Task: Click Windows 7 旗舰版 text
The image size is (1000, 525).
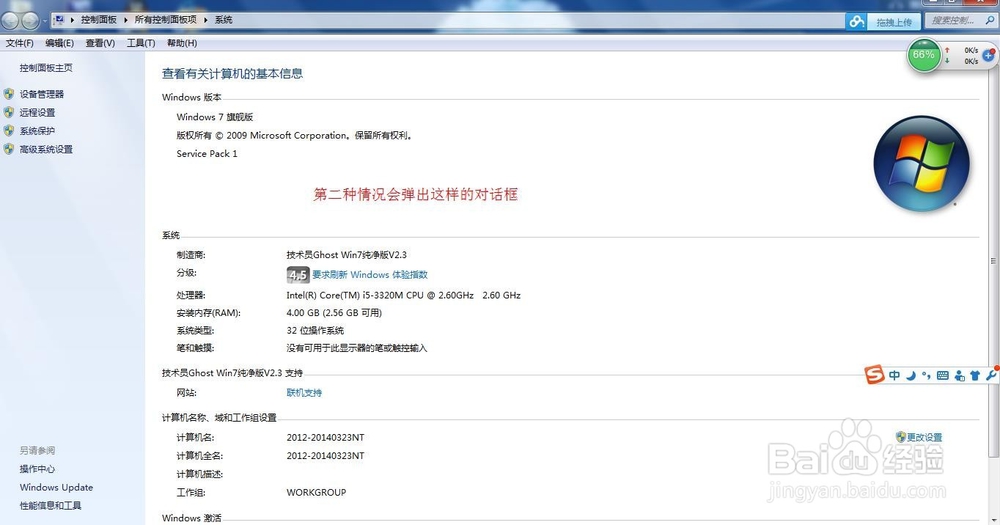Action: pyautogui.click(x=215, y=117)
